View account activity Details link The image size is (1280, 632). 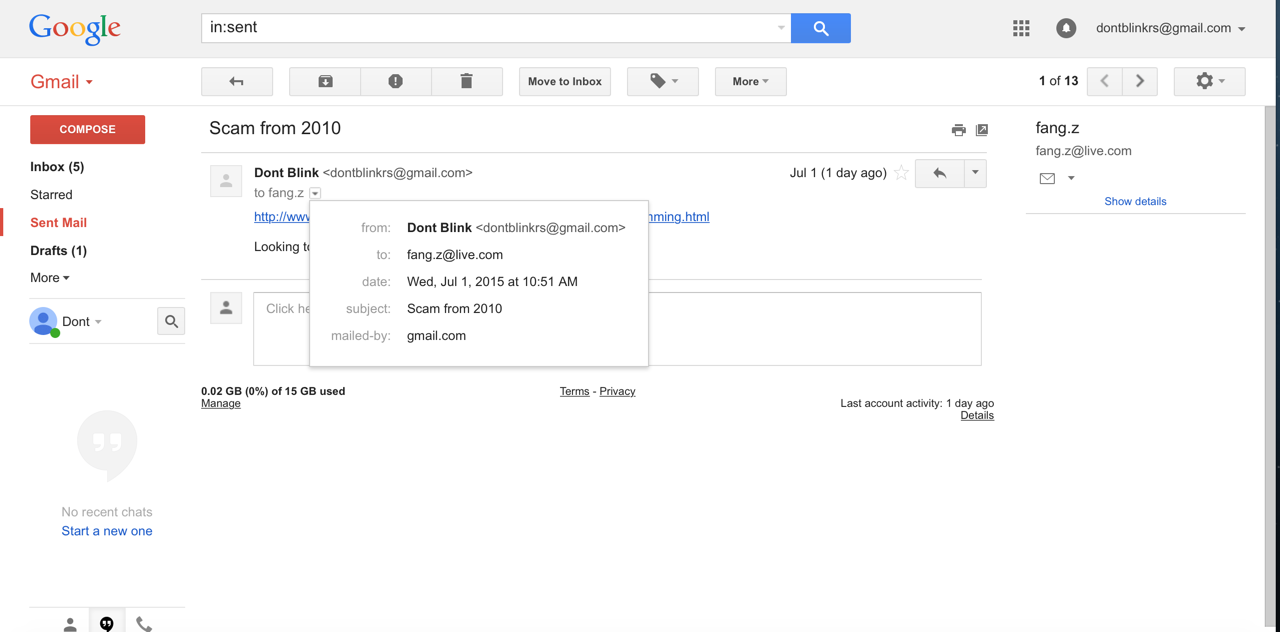click(x=977, y=415)
